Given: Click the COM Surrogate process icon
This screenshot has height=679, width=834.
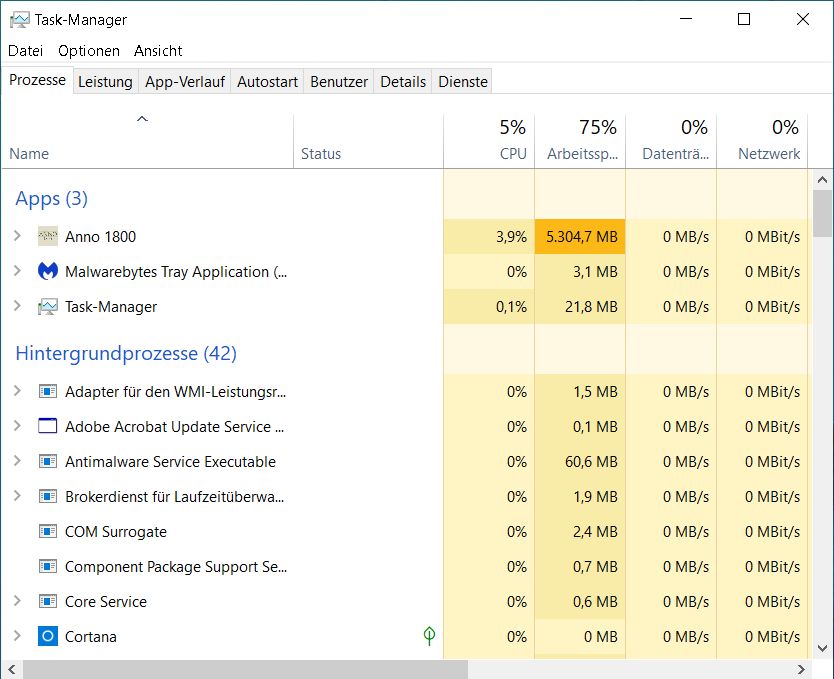Looking at the screenshot, I should [x=48, y=532].
